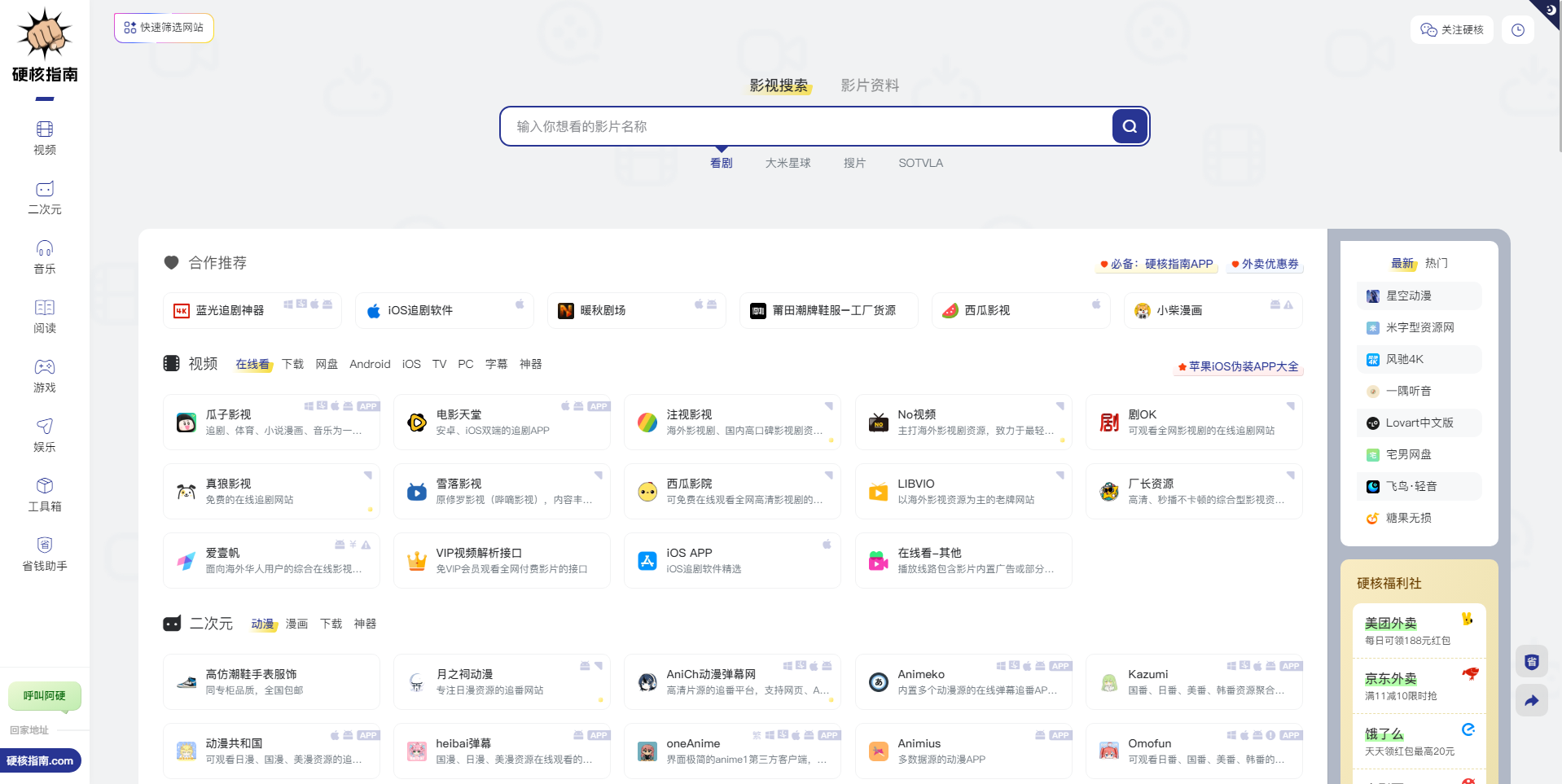The width and height of the screenshot is (1562, 784).
Task: Open the 工具箱 box sidebar category
Action: tap(45, 495)
